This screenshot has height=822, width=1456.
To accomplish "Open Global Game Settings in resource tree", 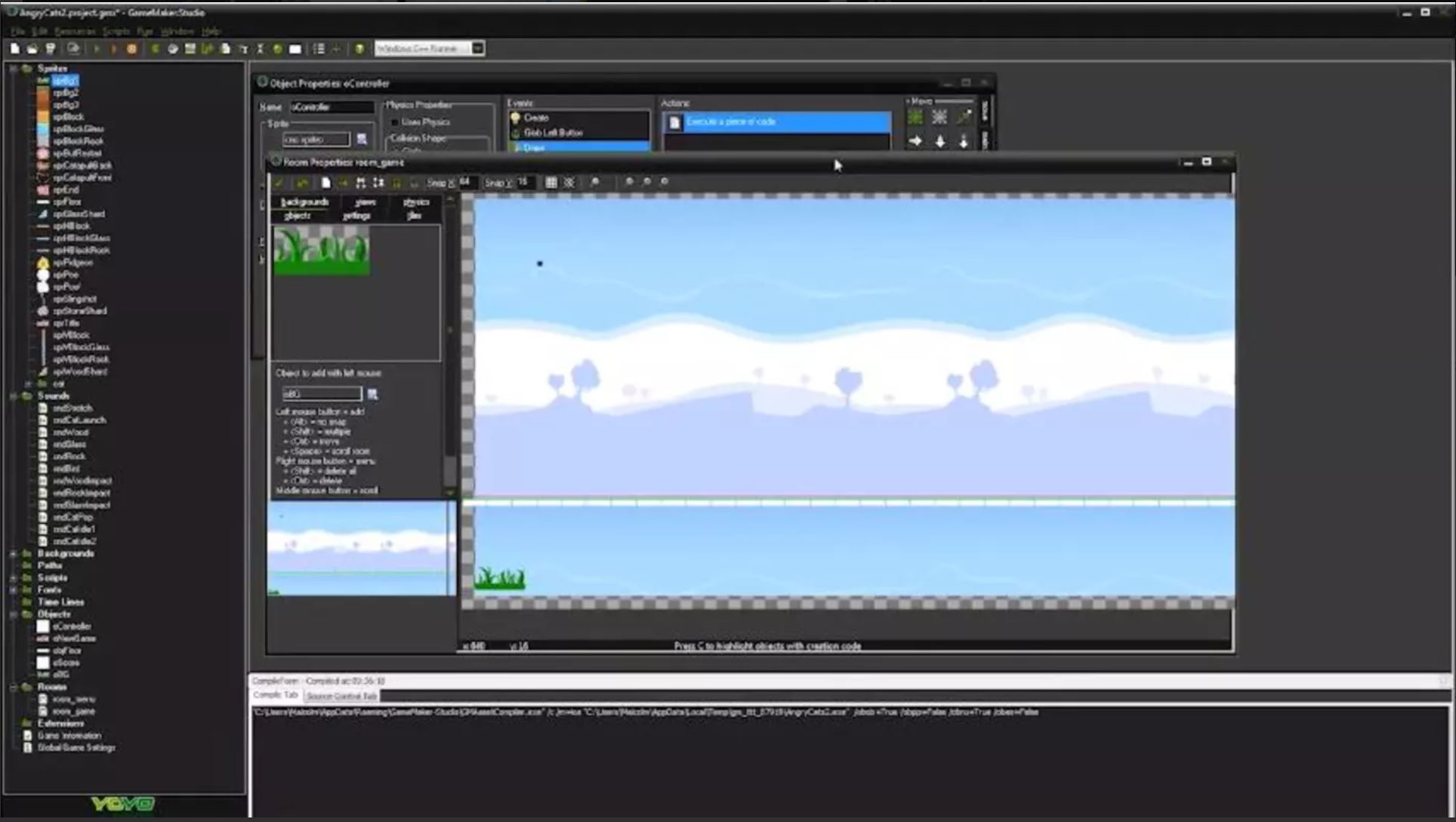I will tap(76, 748).
